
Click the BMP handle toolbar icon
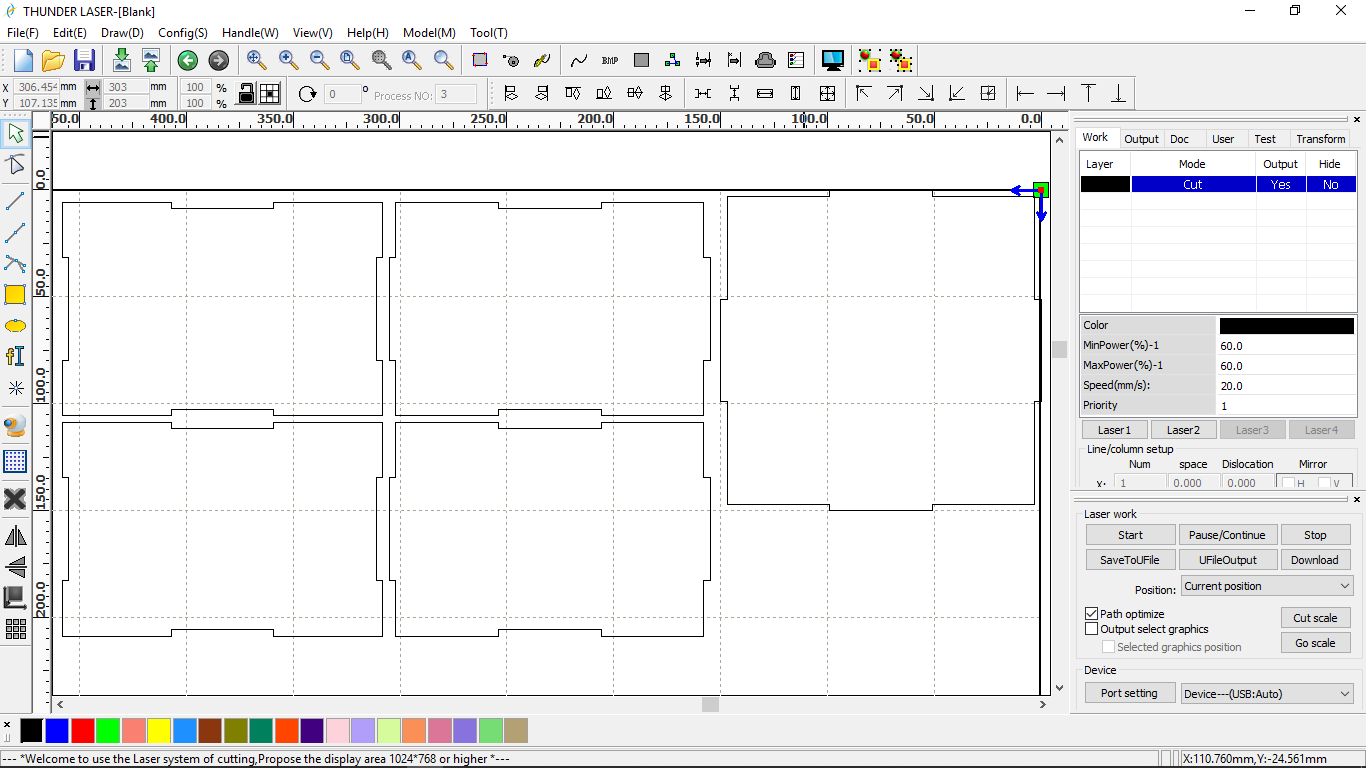click(610, 60)
